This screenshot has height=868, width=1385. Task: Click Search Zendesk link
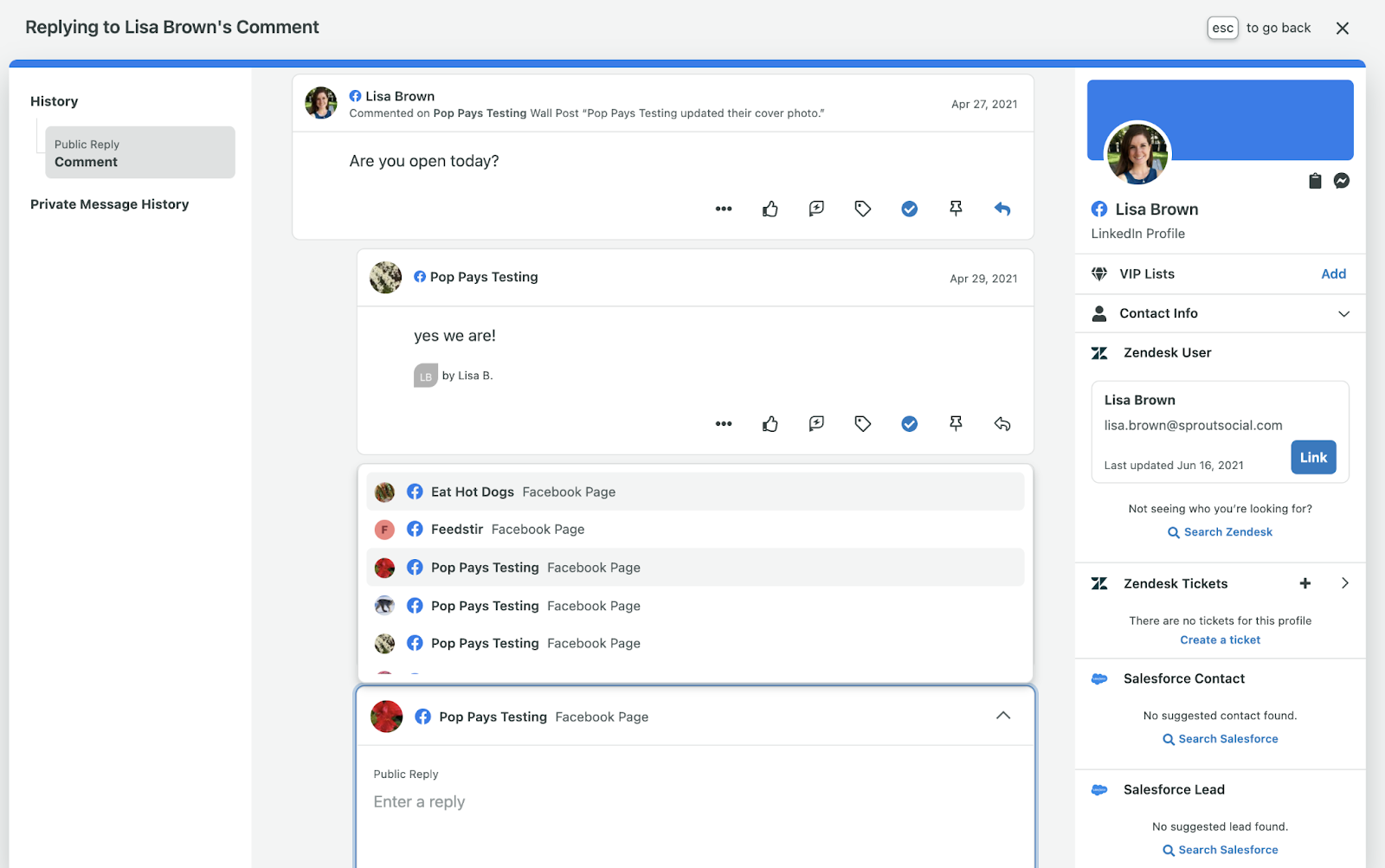point(1221,532)
